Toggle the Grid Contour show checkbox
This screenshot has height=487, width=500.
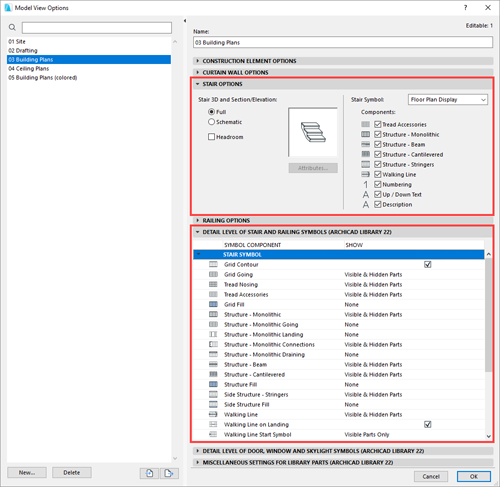coord(428,264)
